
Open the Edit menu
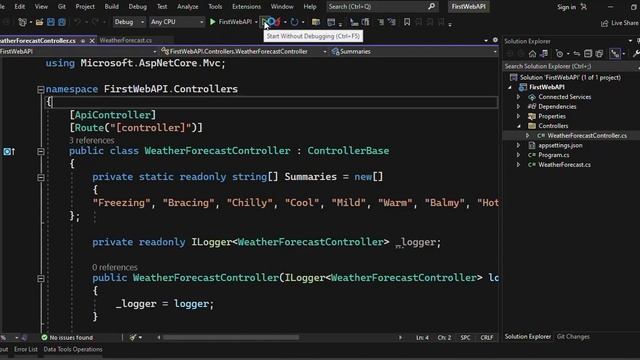pyautogui.click(x=20, y=7)
